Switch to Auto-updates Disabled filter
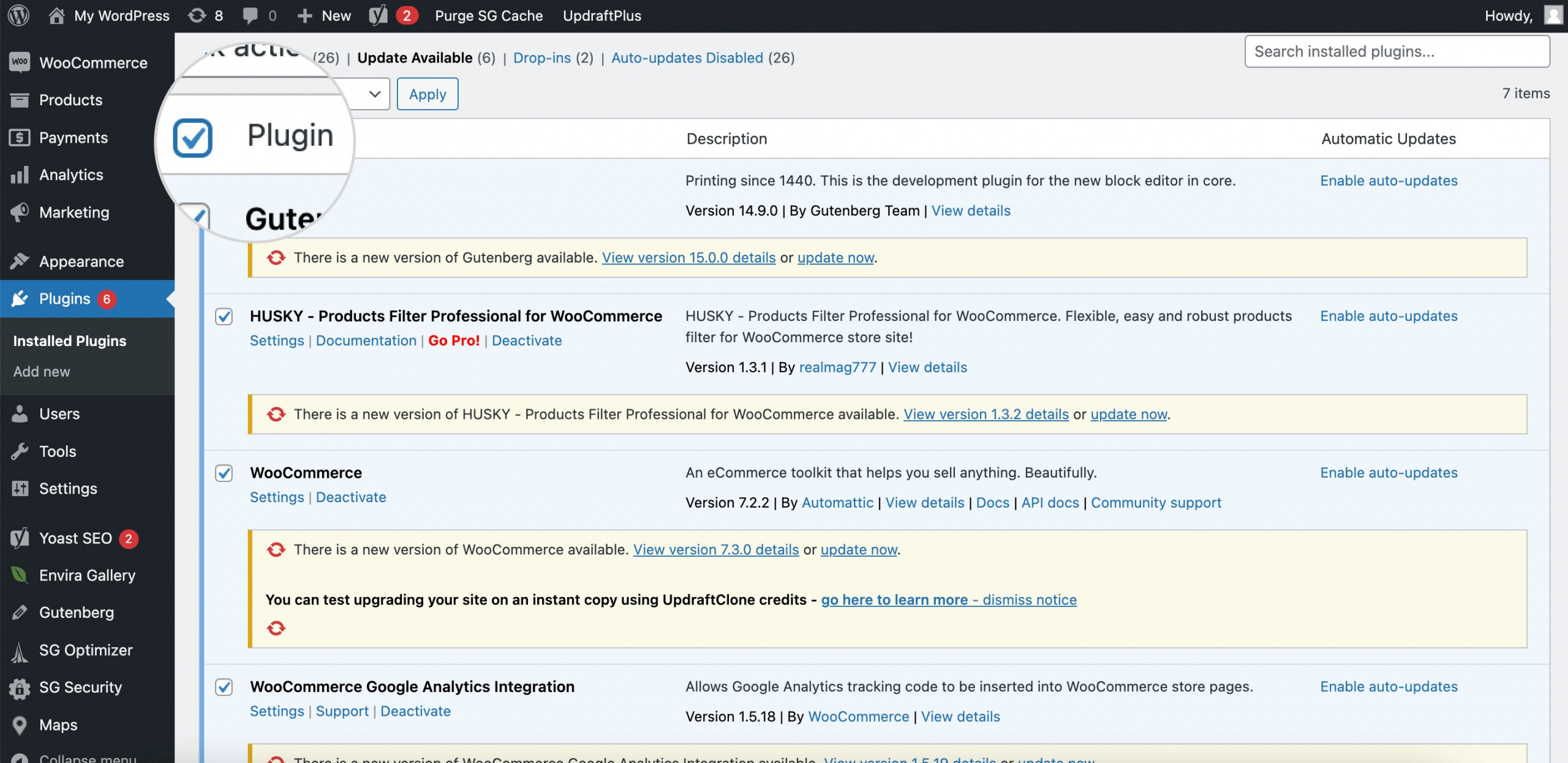This screenshot has width=1568, height=763. click(x=687, y=58)
